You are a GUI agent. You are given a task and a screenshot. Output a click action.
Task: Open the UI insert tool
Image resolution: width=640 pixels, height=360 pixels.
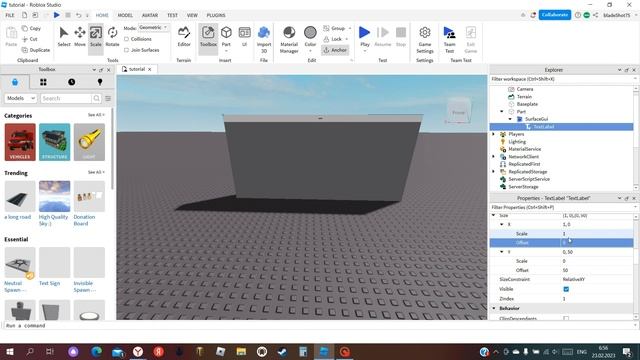pyautogui.click(x=244, y=37)
